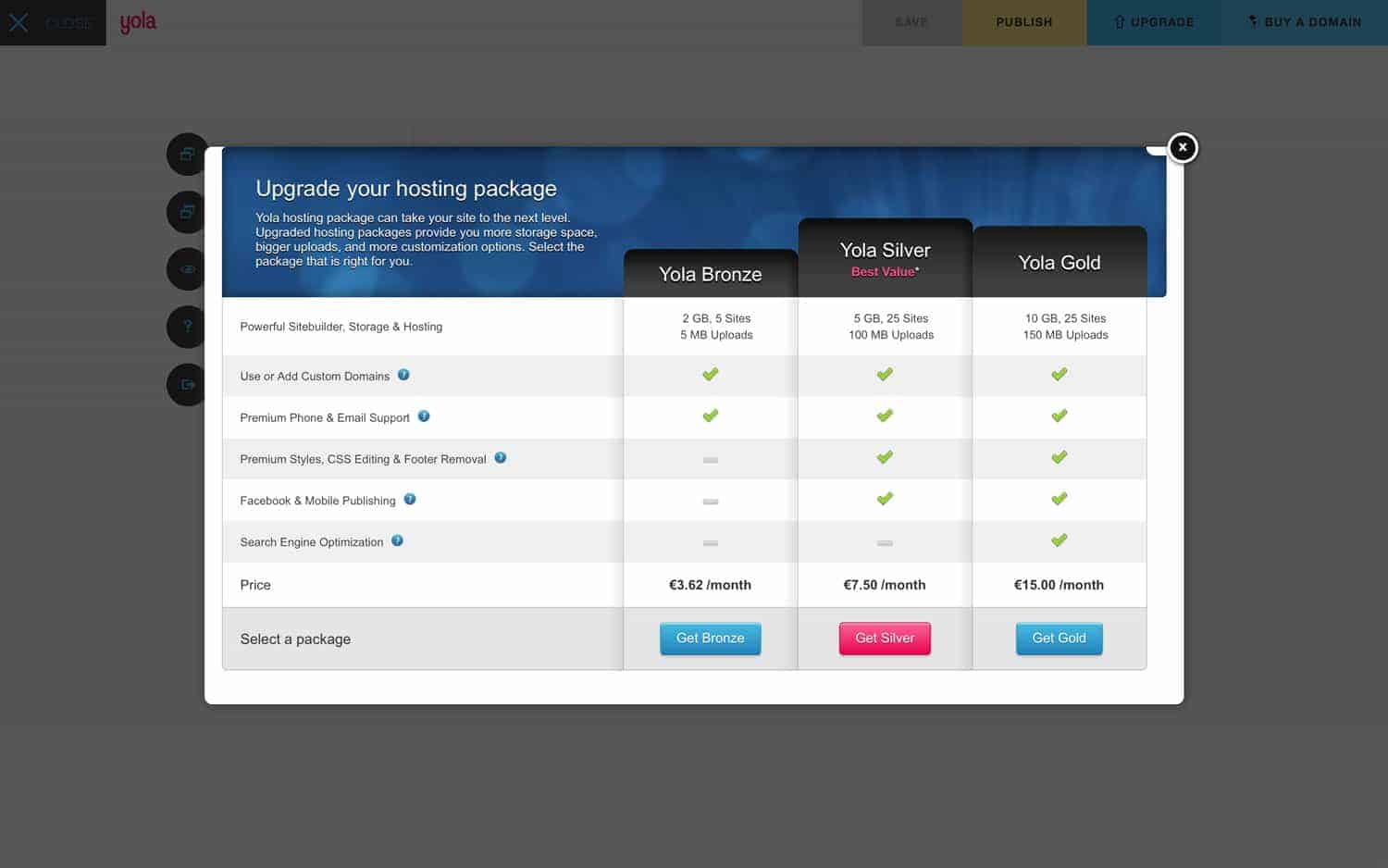Viewport: 1388px width, 868px height.
Task: Select the Yola Silver column header
Action: pos(886,258)
